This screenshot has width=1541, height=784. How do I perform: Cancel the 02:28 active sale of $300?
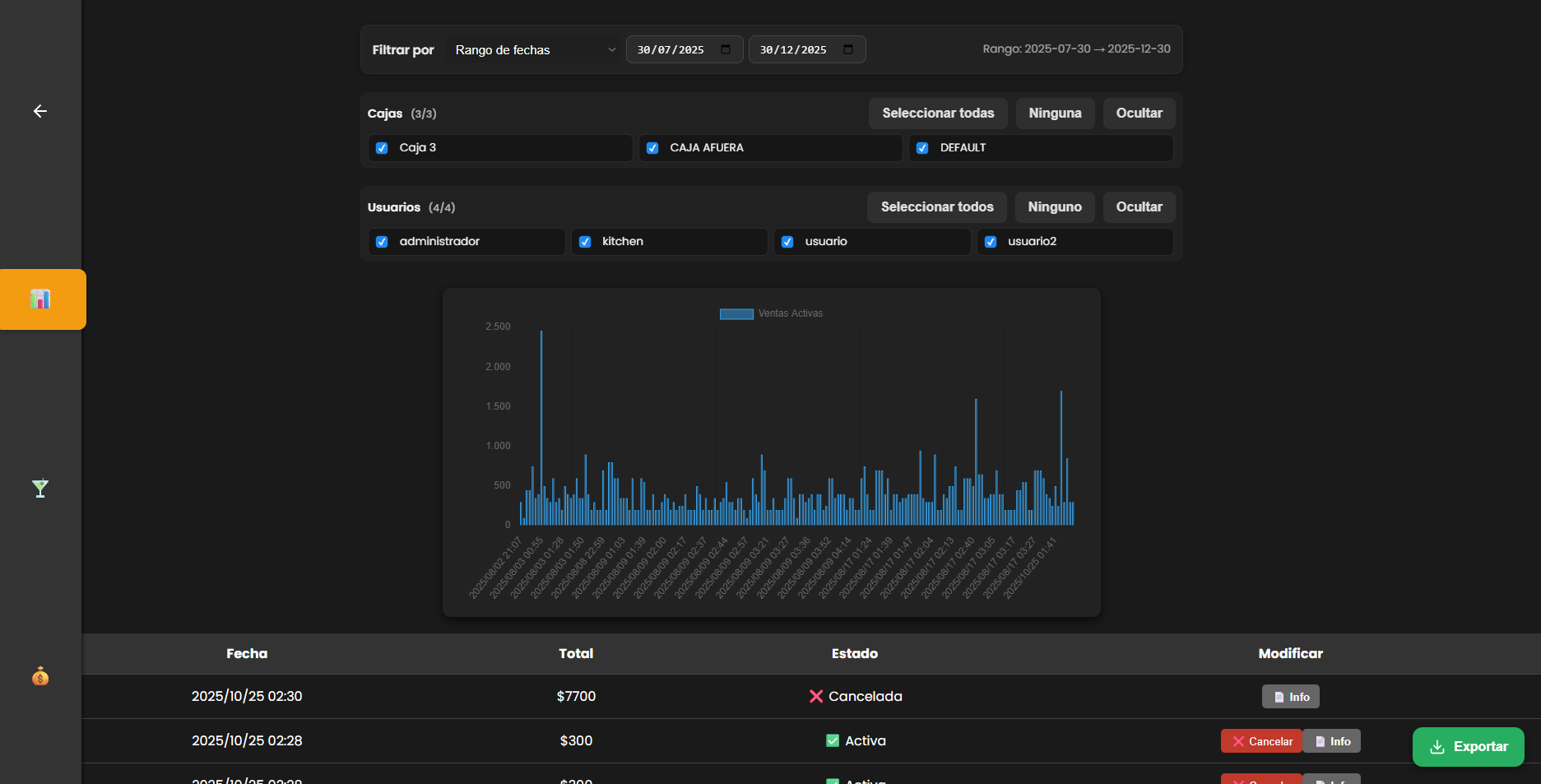[x=1261, y=741]
